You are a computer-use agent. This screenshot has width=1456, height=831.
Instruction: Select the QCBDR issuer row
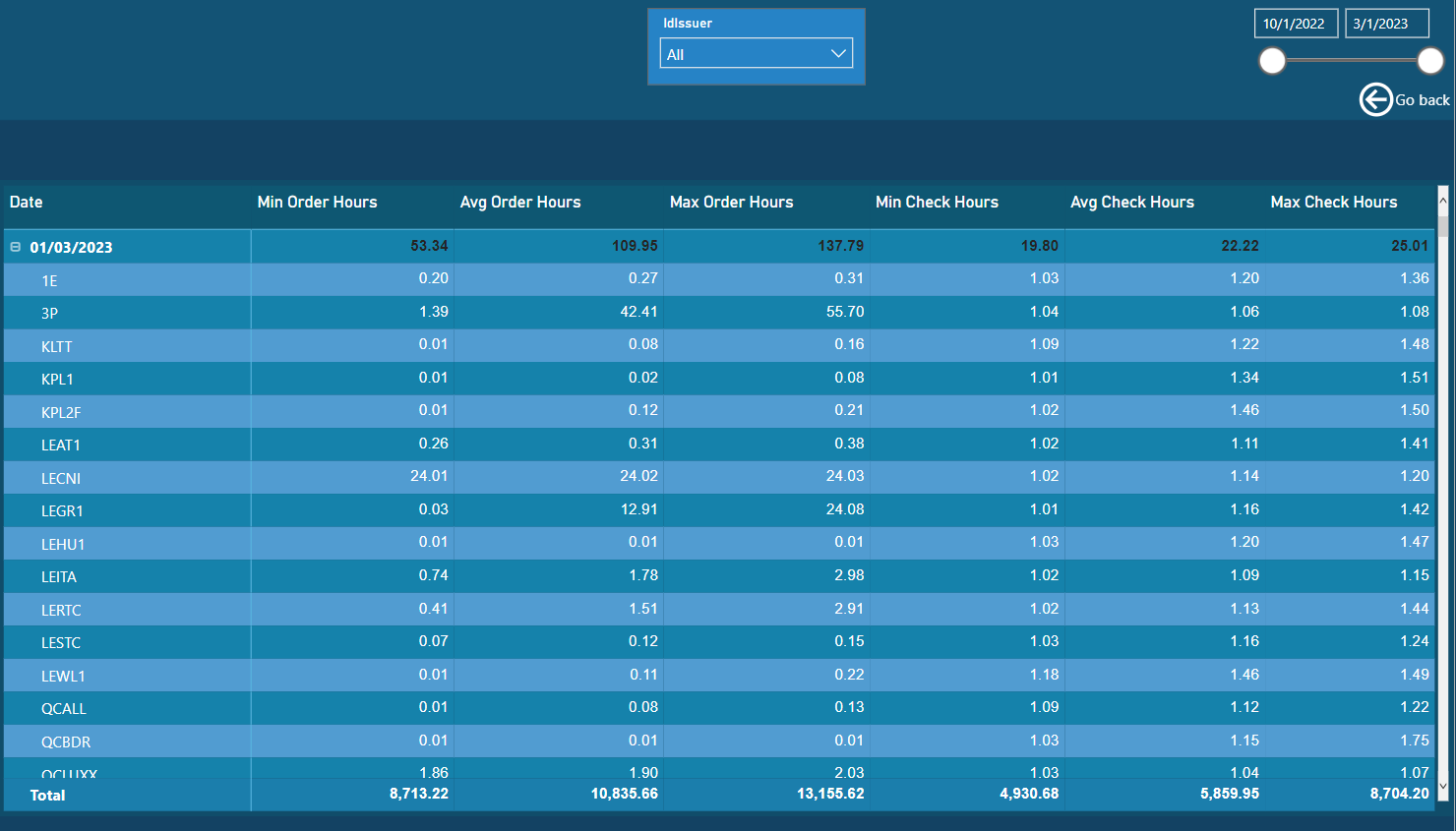[718, 742]
